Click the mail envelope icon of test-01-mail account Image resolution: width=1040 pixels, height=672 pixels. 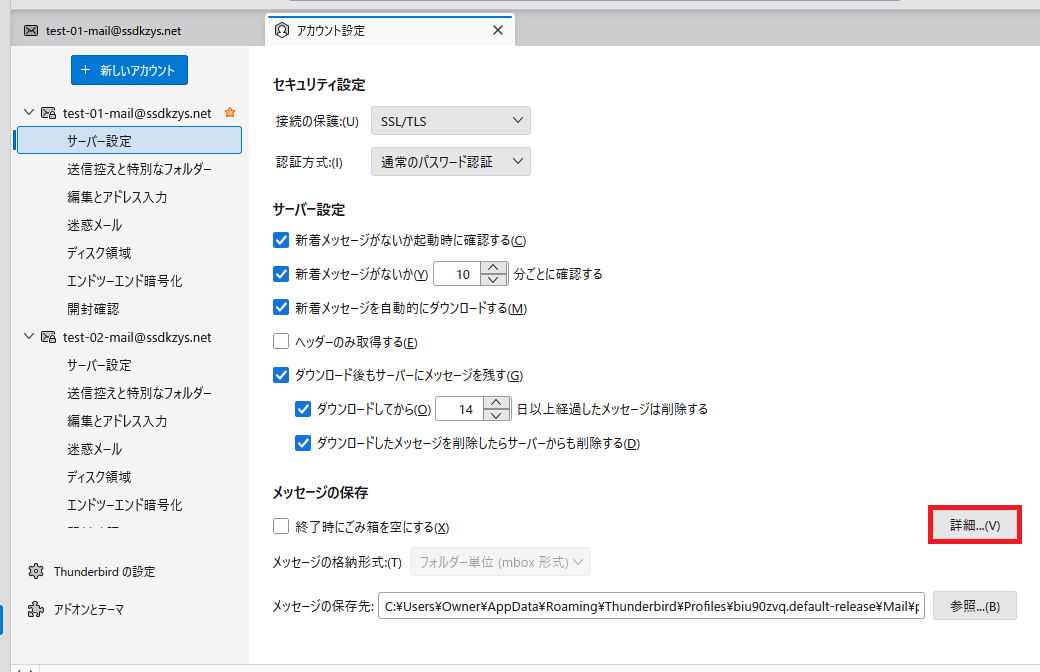click(x=48, y=113)
